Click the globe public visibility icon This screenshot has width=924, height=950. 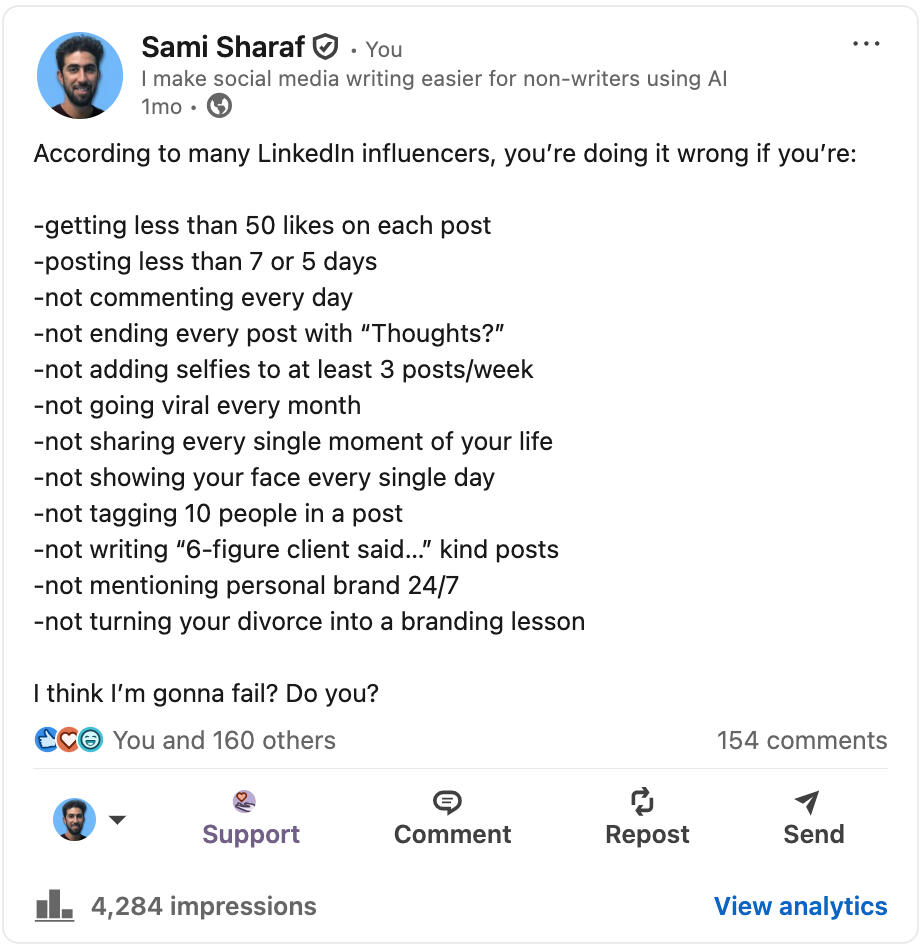pos(219,106)
